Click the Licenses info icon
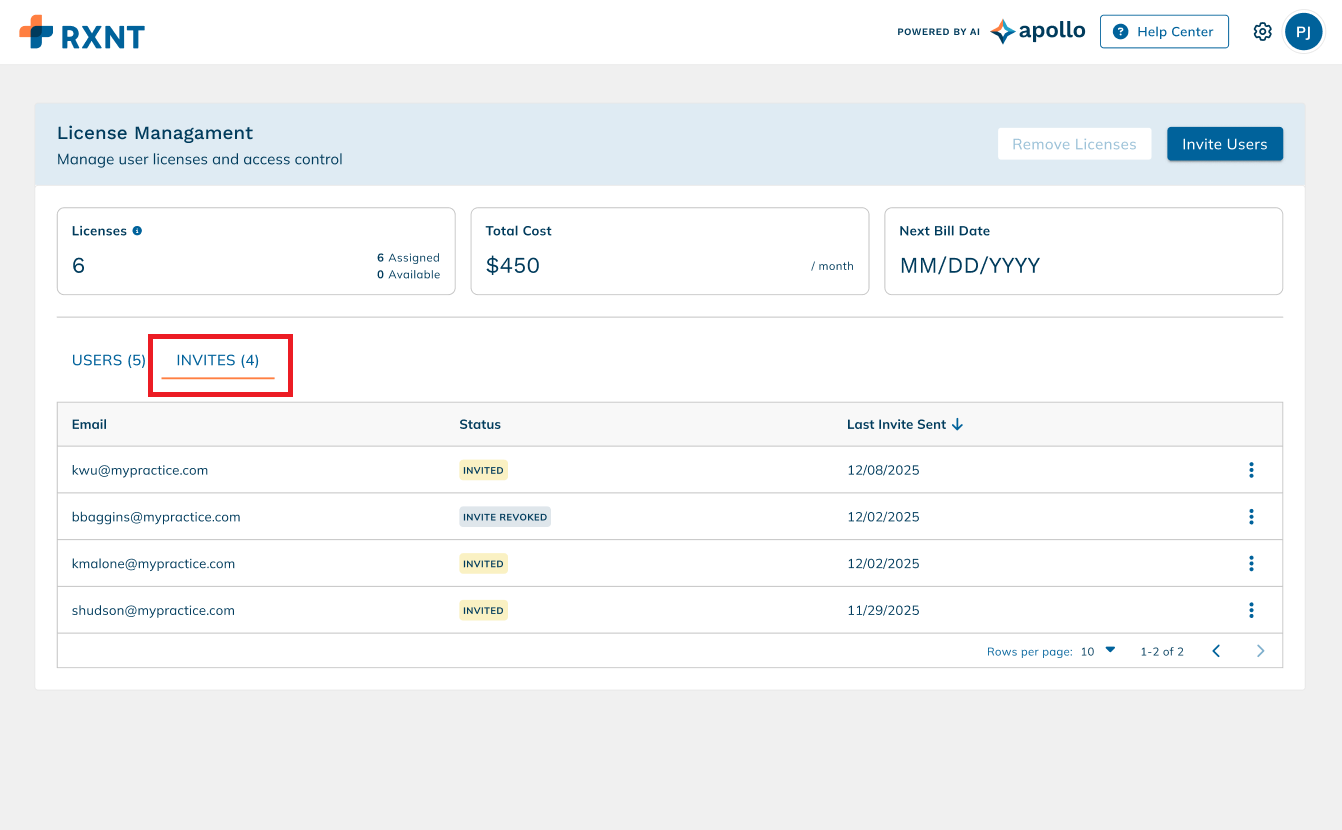Screen dimensions: 1342x830 click(137, 230)
